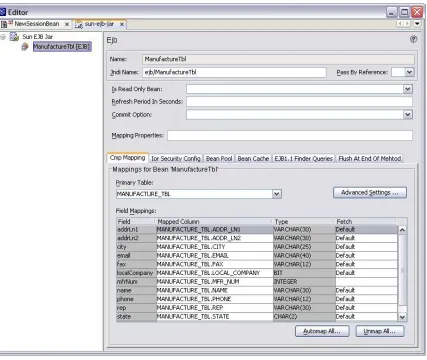Select Flush At End Of Method tab
Screen dimensions: 427x360
pos(370,159)
